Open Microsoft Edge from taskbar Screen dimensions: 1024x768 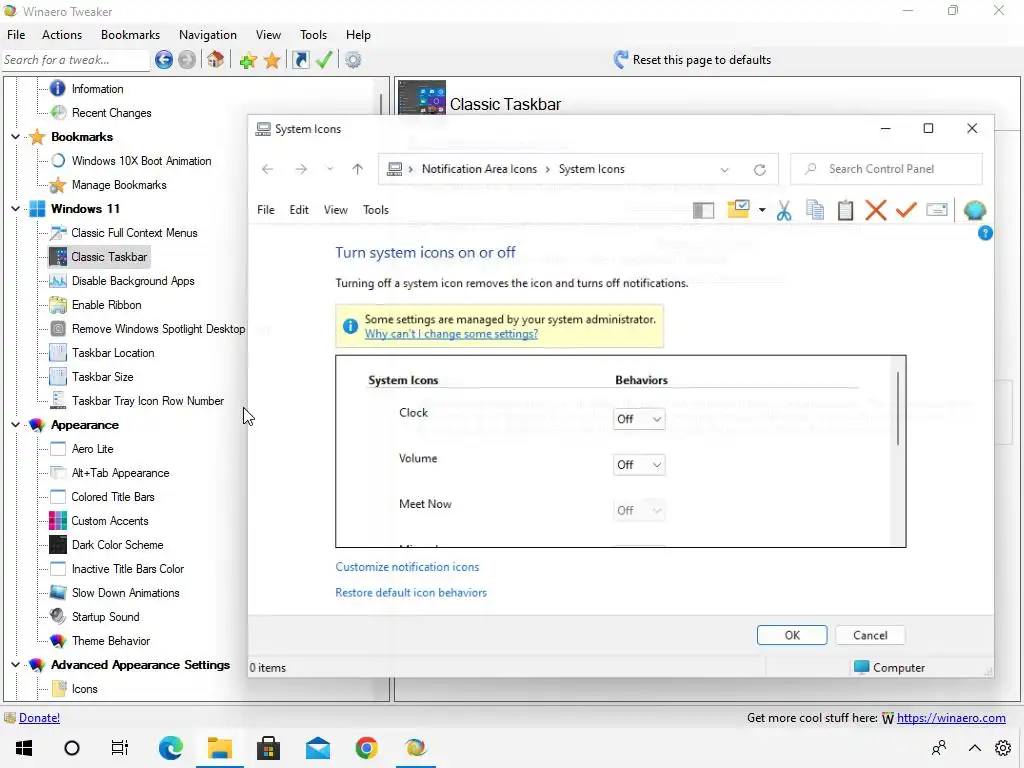(x=171, y=748)
